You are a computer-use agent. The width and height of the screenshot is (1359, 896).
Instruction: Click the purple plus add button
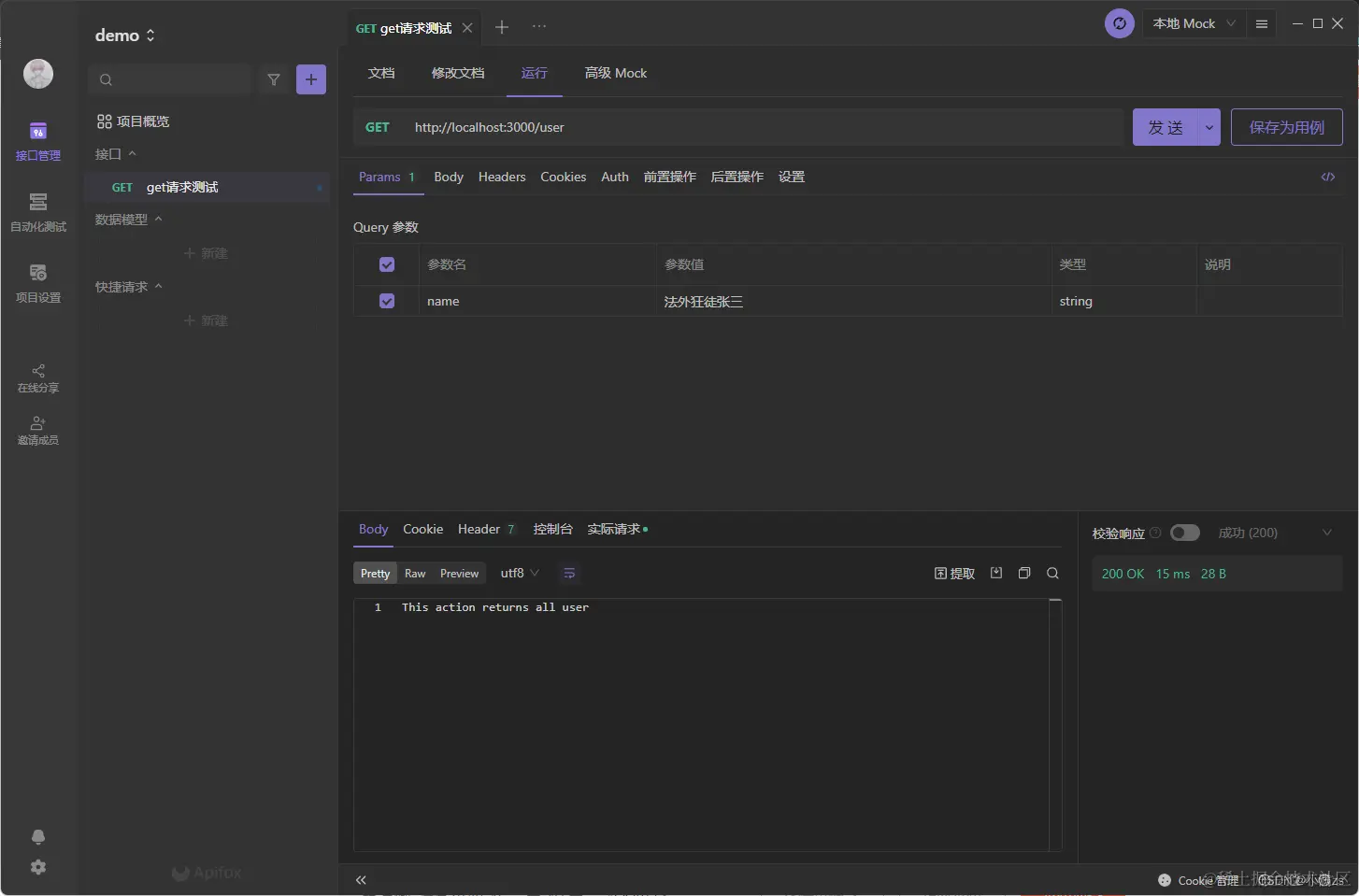311,79
